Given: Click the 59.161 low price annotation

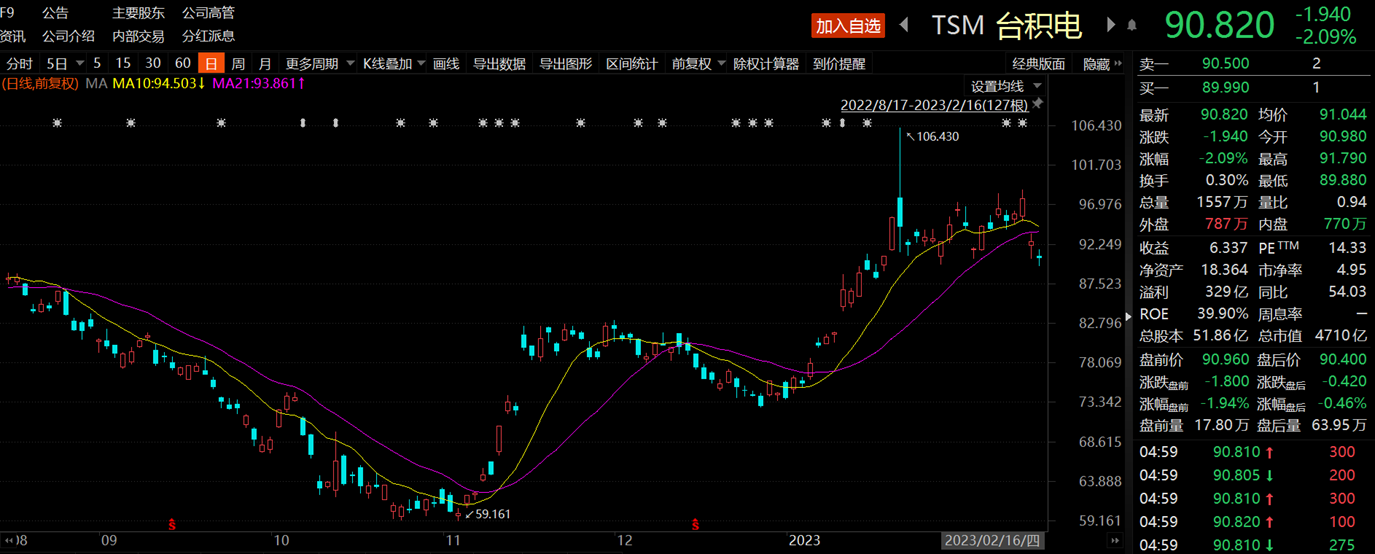Looking at the screenshot, I should click(490, 514).
